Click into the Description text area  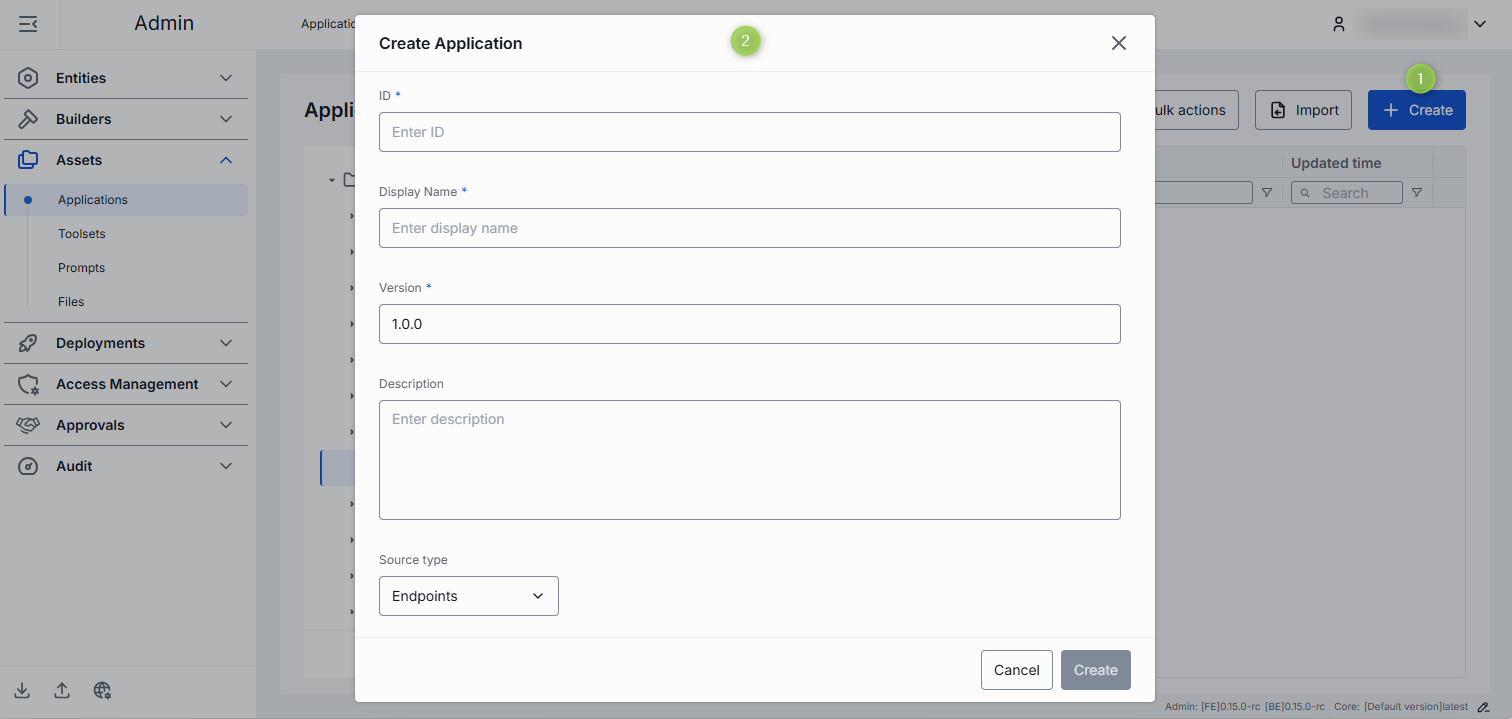tap(749, 460)
